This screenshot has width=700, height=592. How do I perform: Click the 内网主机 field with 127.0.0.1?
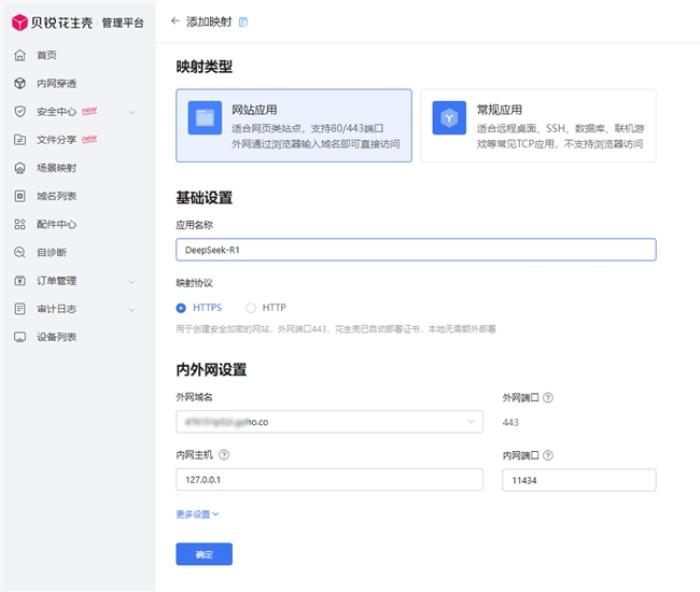(329, 479)
